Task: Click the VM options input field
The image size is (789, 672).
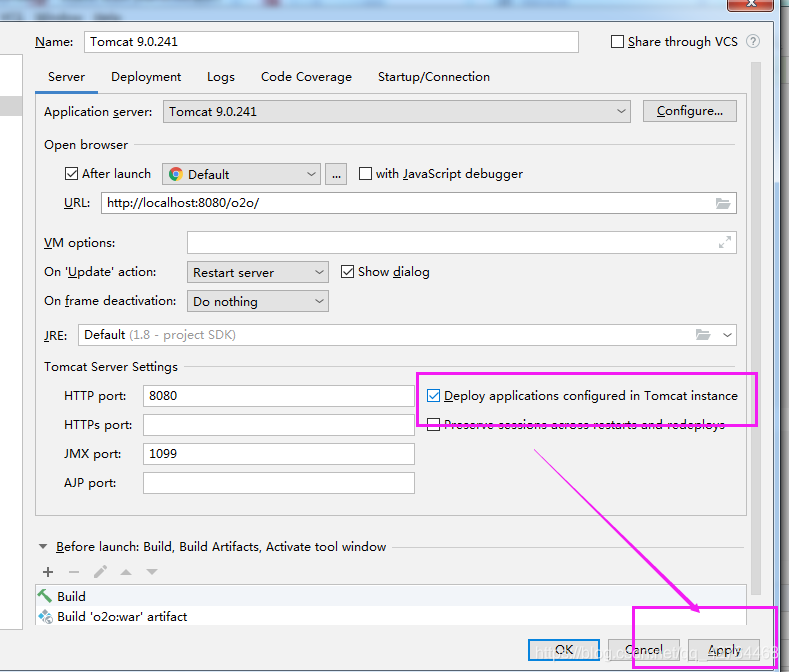Action: [x=461, y=243]
